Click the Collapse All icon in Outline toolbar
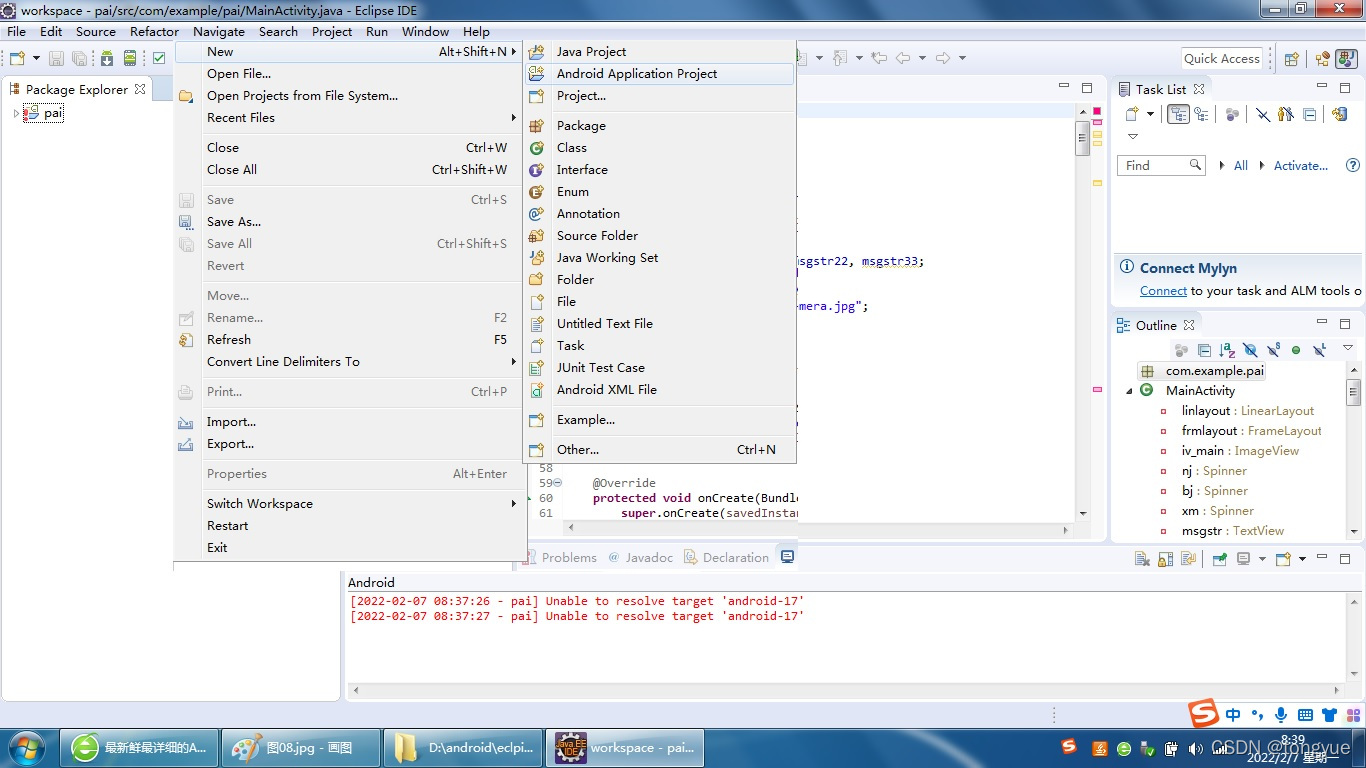Image resolution: width=1366 pixels, height=768 pixels. (1204, 350)
